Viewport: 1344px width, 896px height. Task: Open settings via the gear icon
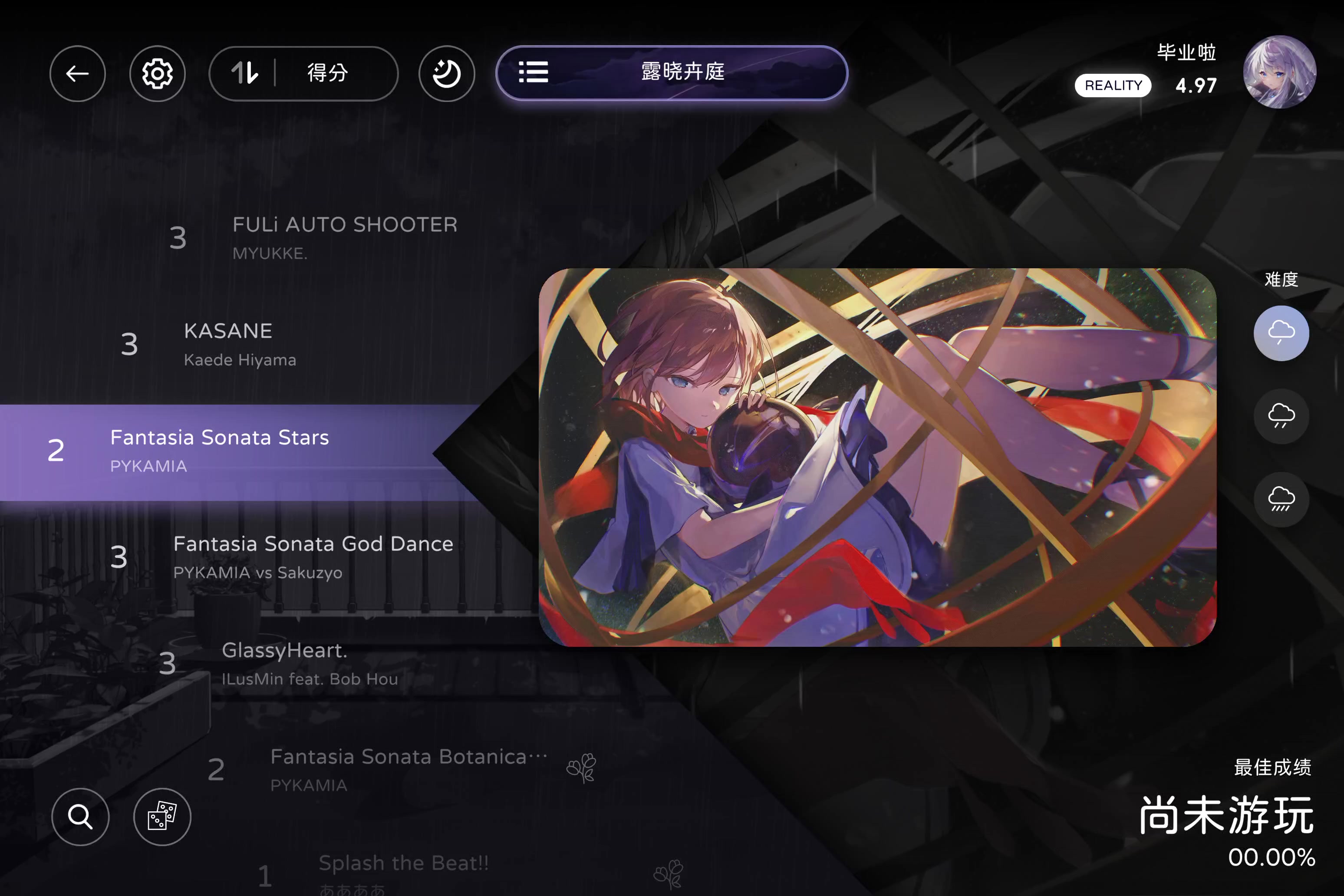pyautogui.click(x=157, y=74)
